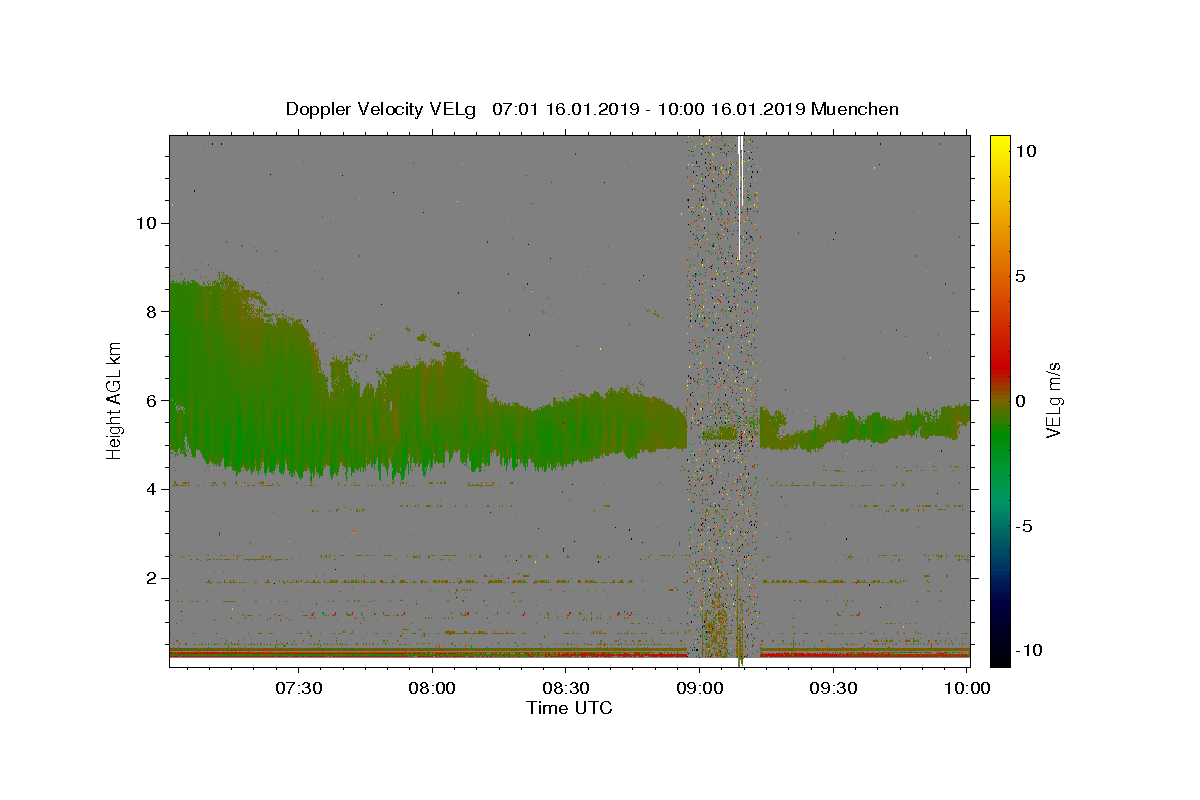Screen dimensions: 1200x800
Task: Click the 10:00 time tick label
Action: [x=967, y=688]
